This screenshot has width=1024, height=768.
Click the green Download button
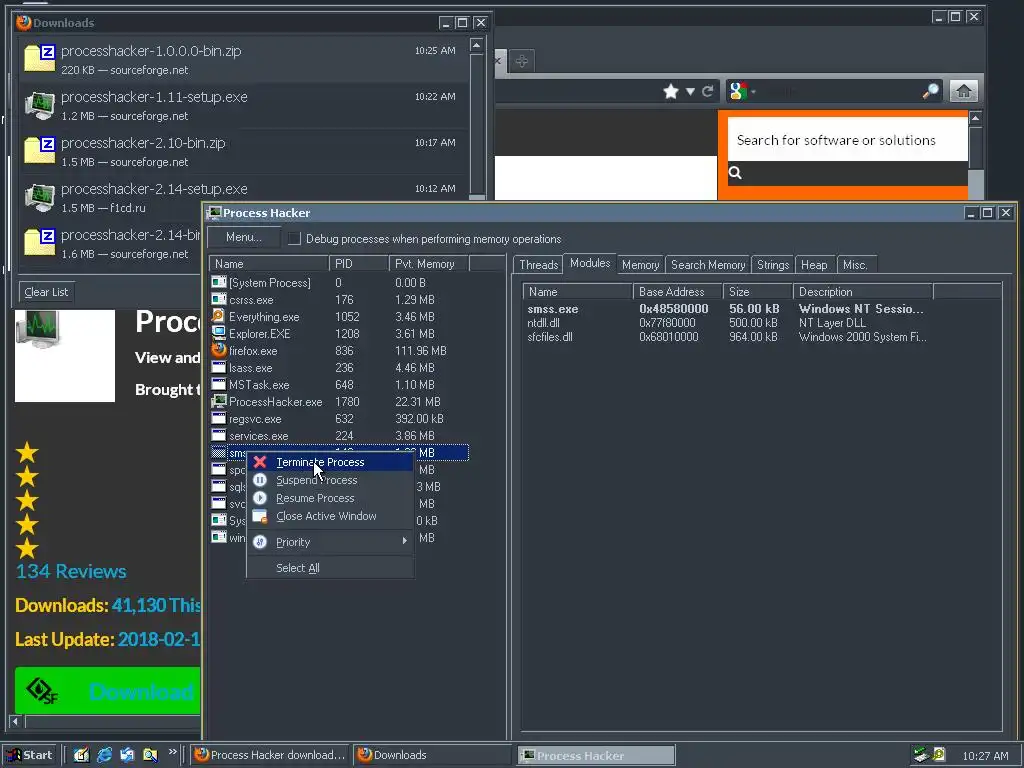coord(108,691)
